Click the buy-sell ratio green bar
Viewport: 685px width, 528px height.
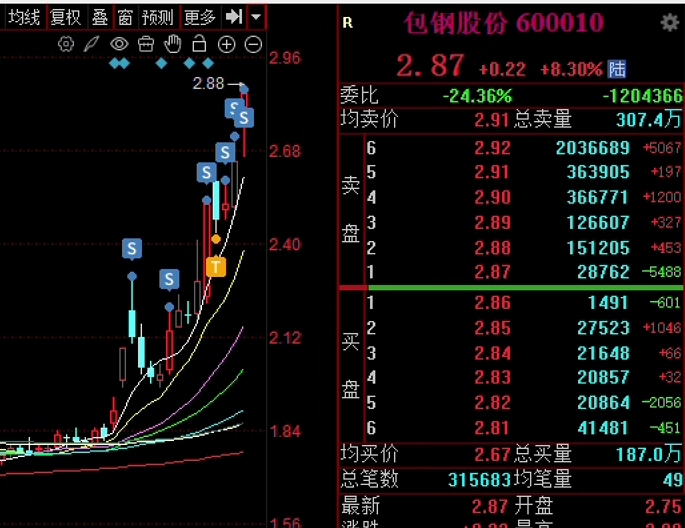(526, 287)
